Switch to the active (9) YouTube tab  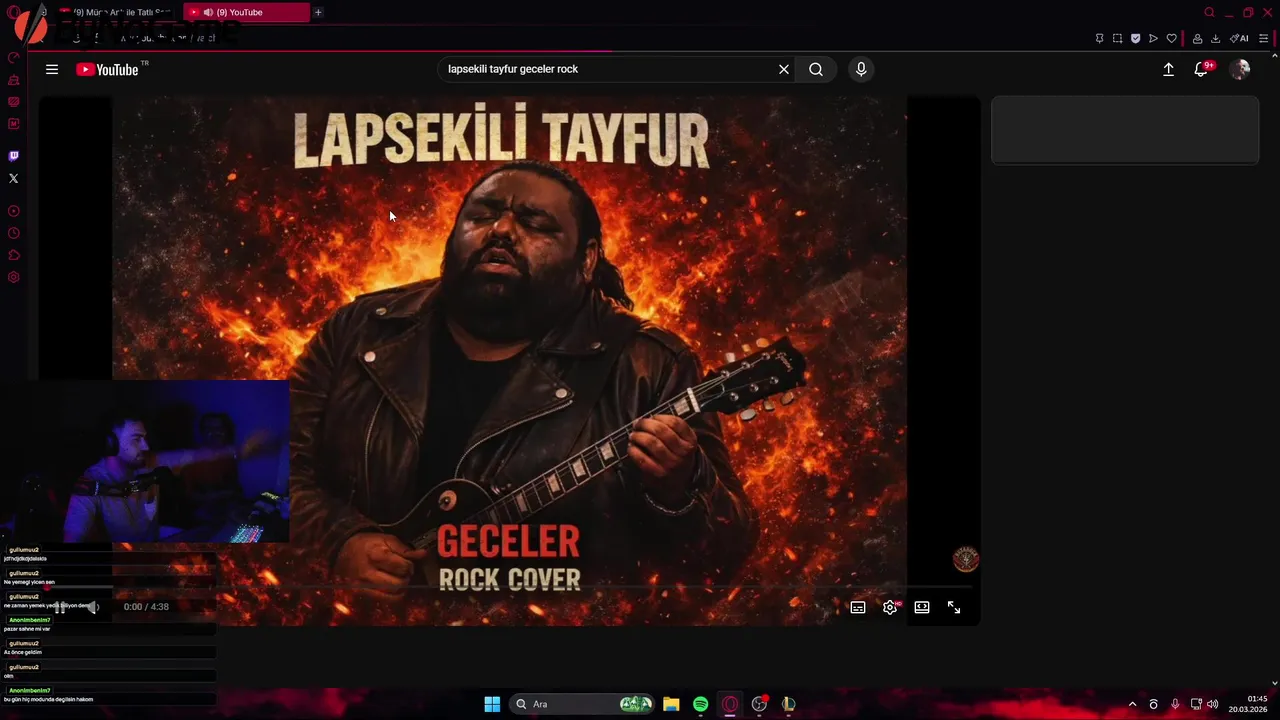point(246,12)
